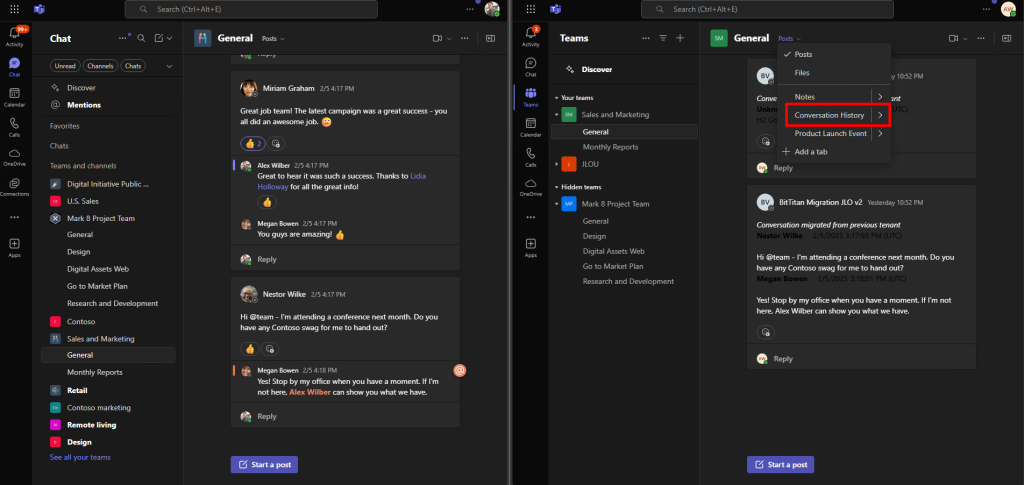Toggle the Chats filter chip
The width and height of the screenshot is (1024, 485).
tap(133, 66)
